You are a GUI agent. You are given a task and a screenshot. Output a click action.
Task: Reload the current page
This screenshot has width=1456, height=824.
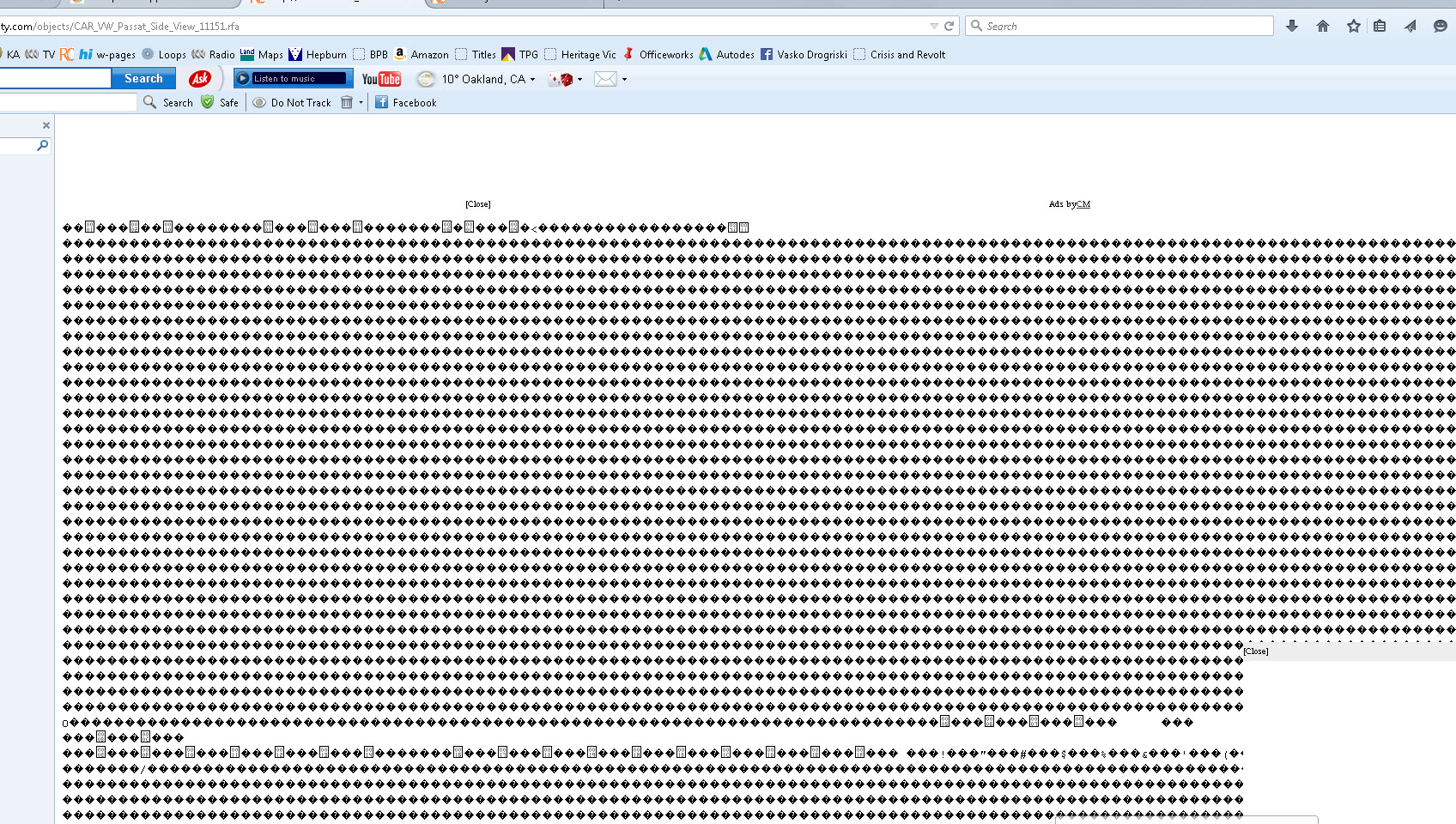[949, 26]
